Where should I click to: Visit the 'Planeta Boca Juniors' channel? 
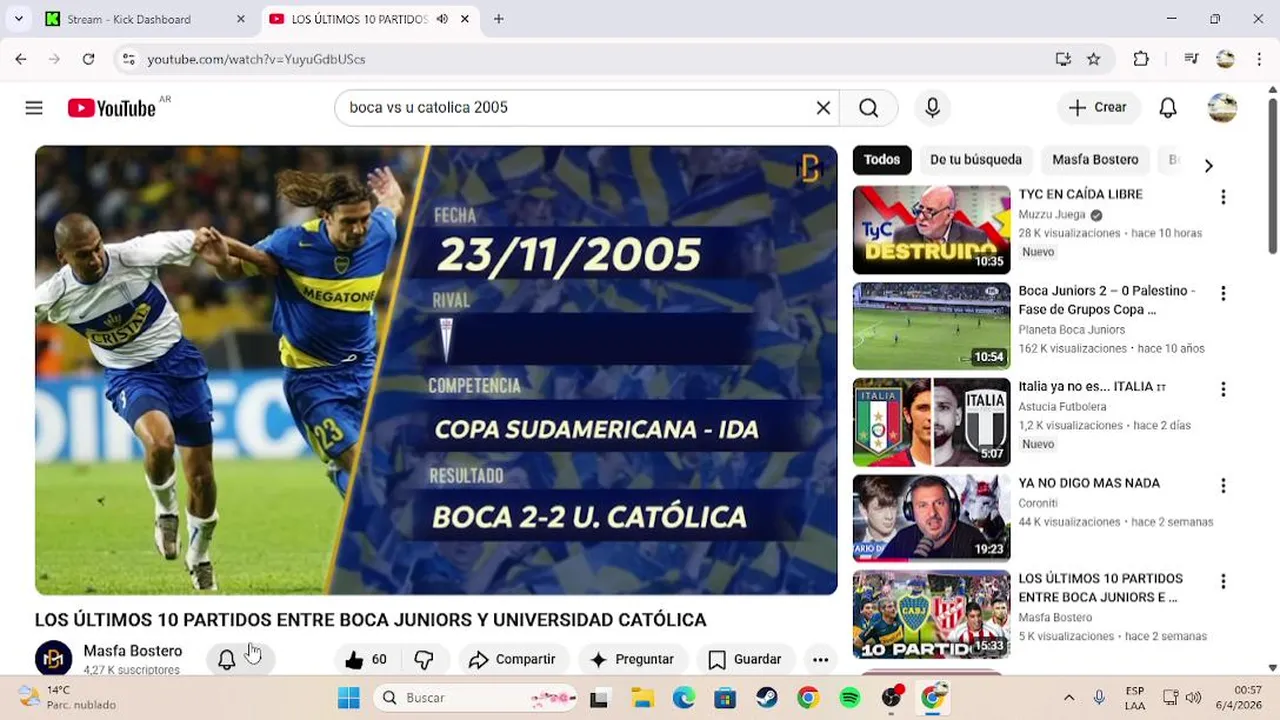tap(1071, 330)
